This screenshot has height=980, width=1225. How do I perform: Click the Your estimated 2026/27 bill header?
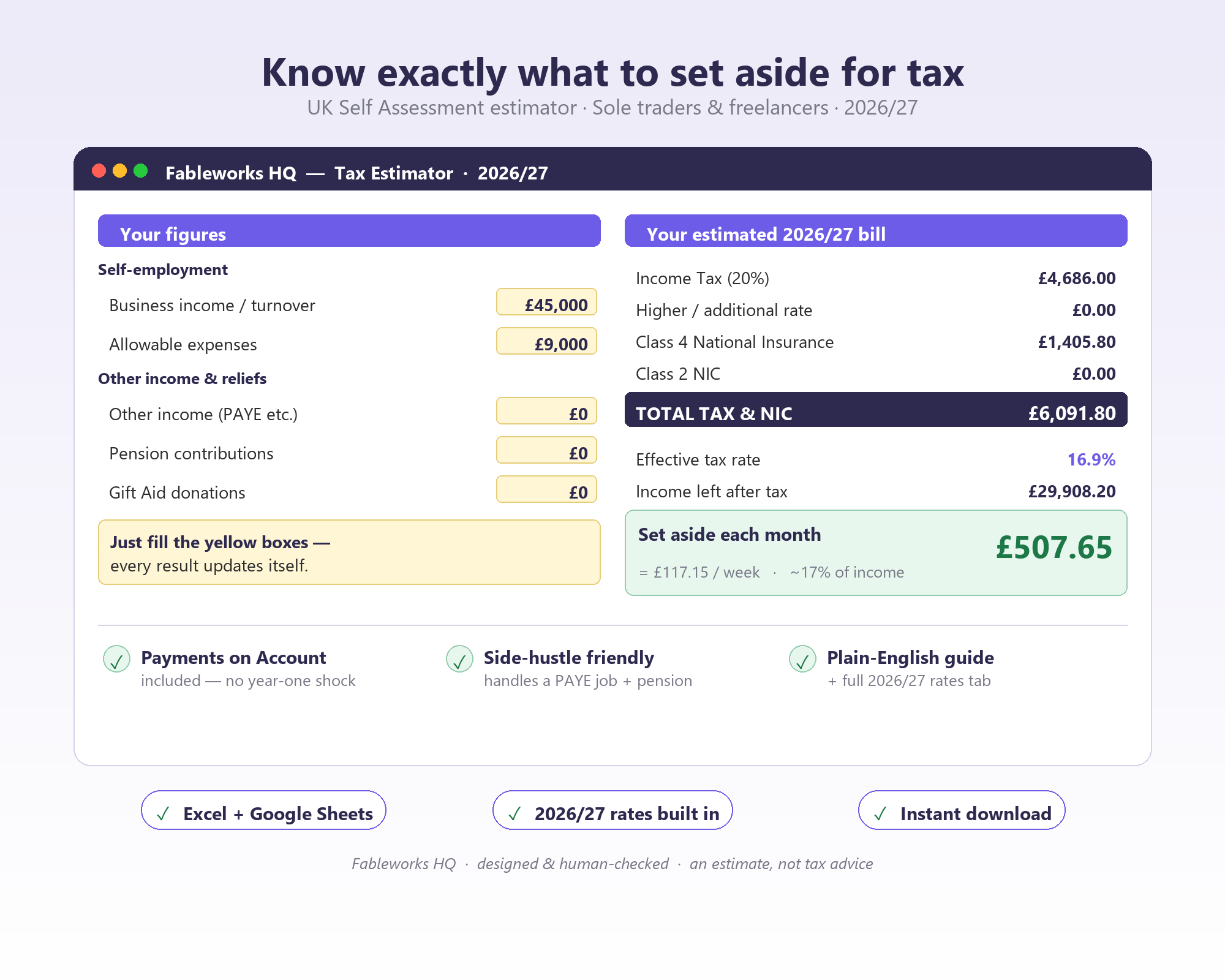point(876,231)
